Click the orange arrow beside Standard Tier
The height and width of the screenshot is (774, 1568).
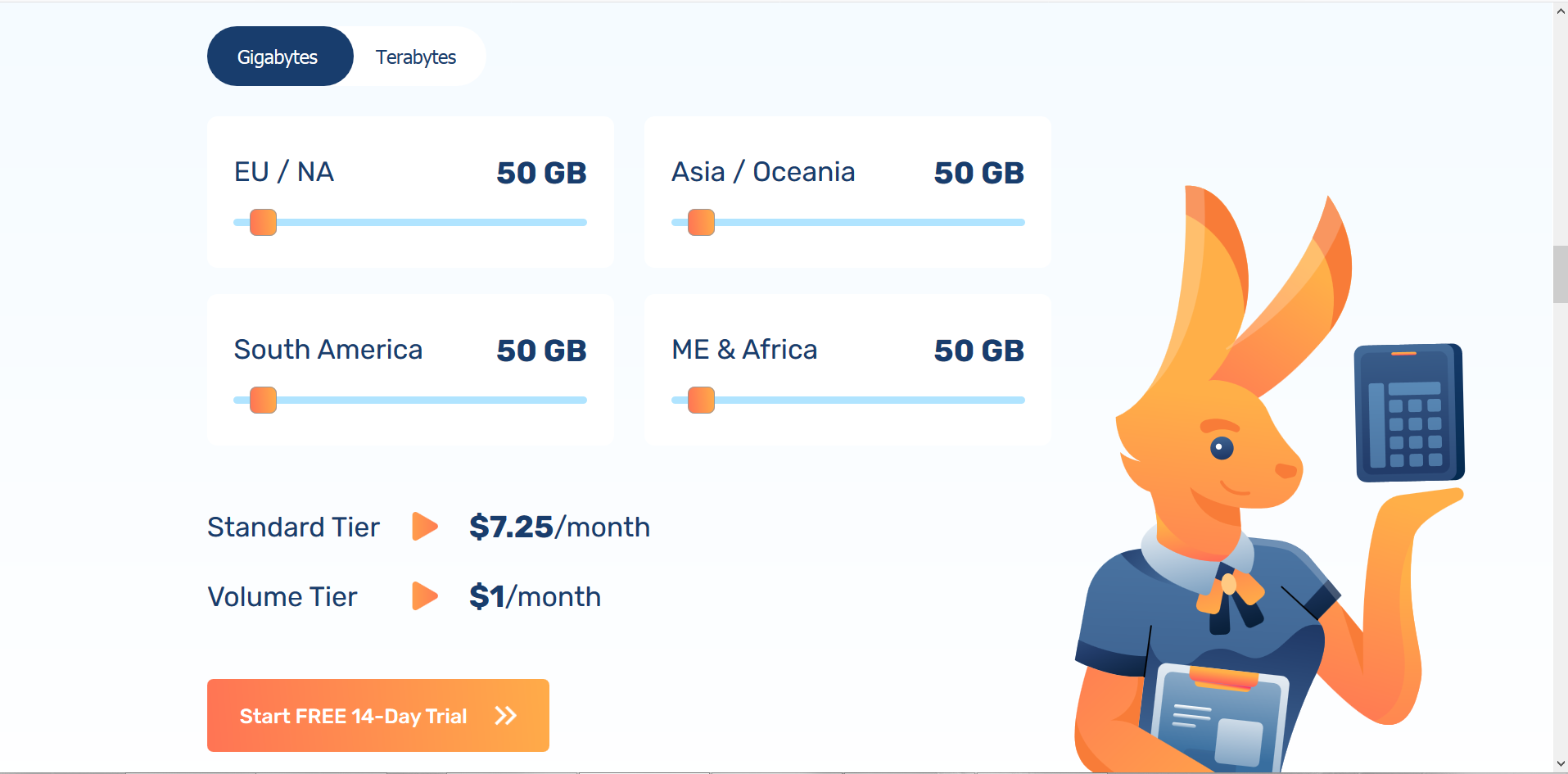[x=425, y=526]
